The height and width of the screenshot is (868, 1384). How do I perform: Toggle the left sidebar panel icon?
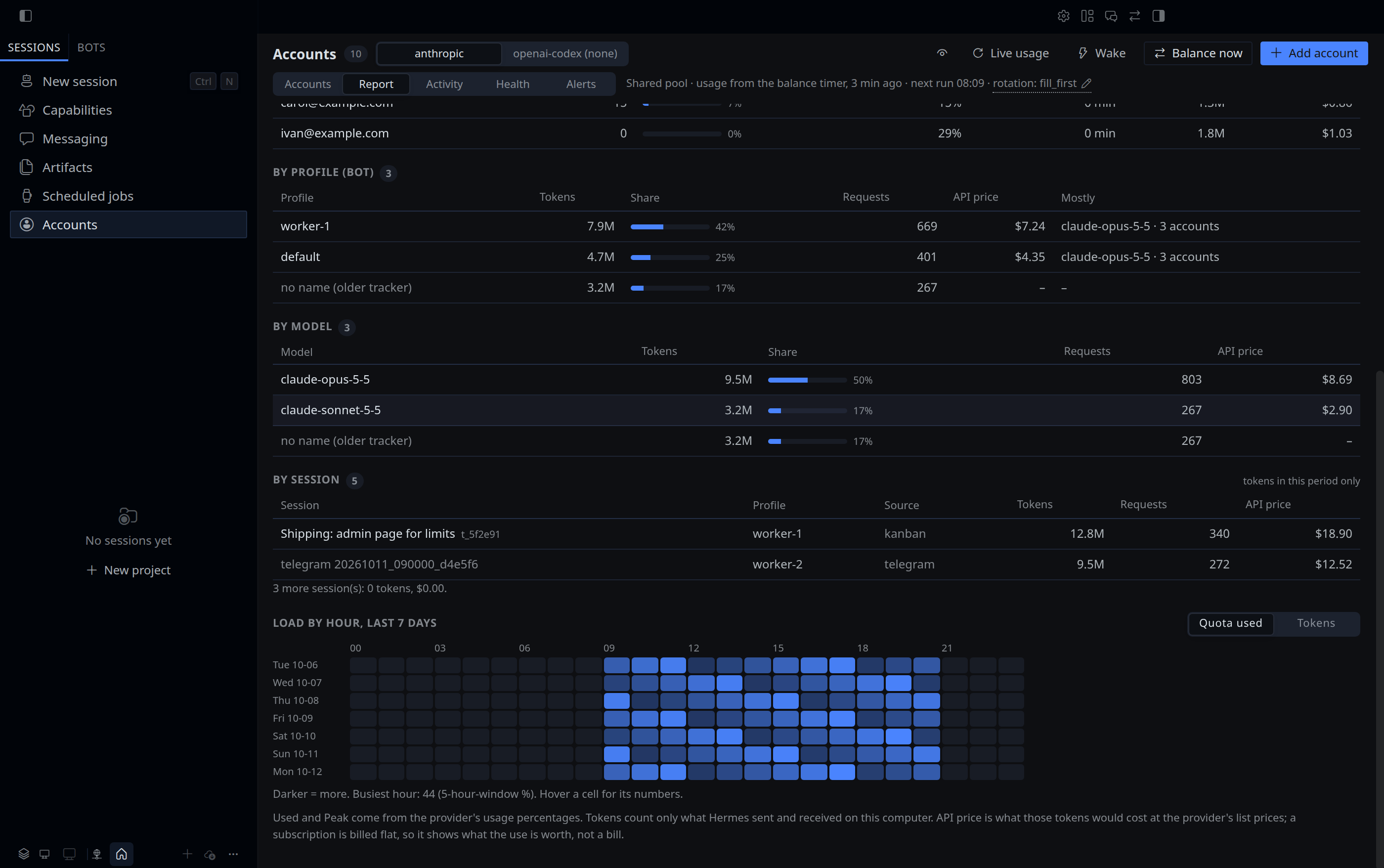pyautogui.click(x=25, y=15)
